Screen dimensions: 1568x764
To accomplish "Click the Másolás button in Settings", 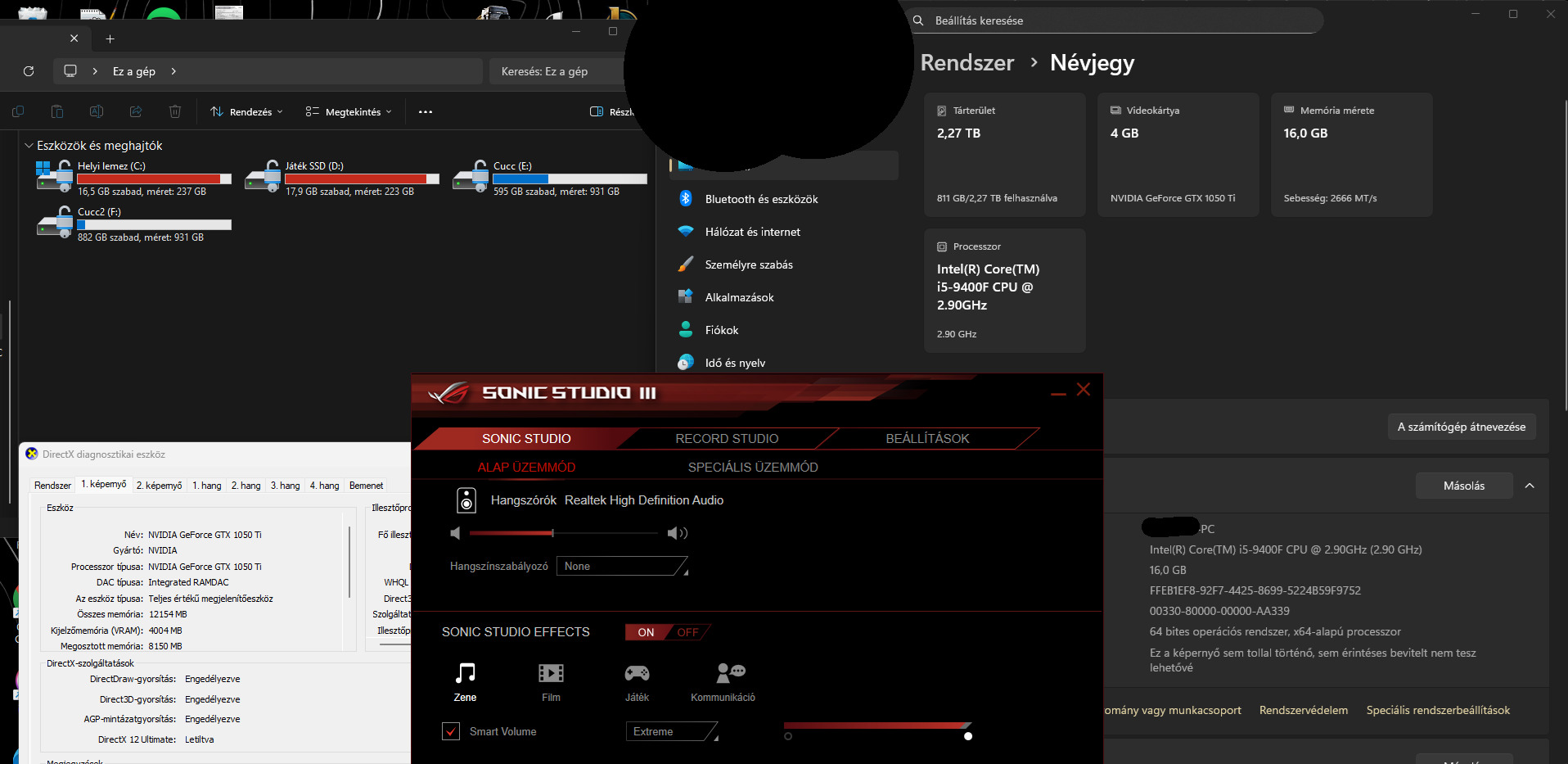I will 1464,486.
